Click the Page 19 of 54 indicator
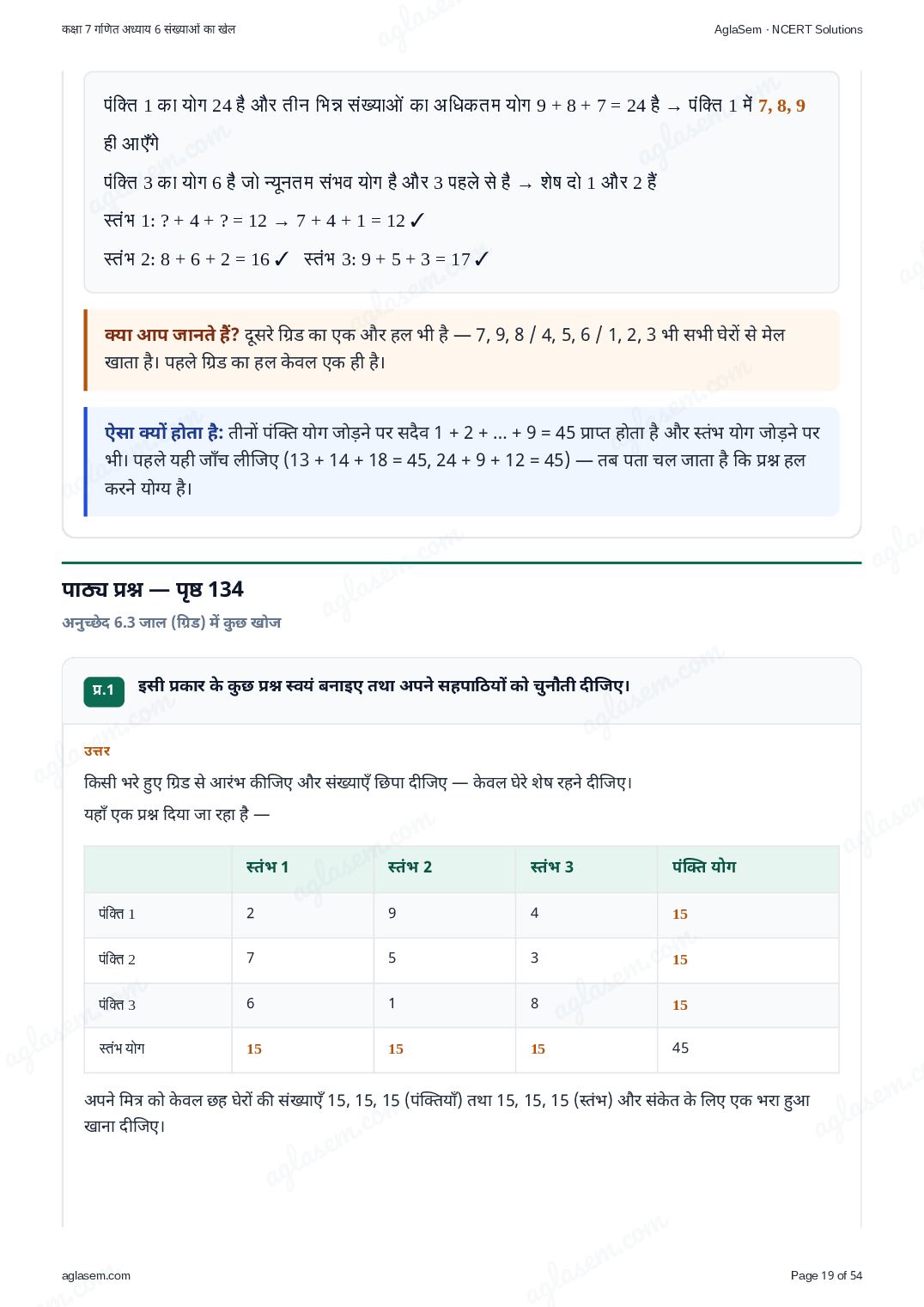 tap(826, 1275)
